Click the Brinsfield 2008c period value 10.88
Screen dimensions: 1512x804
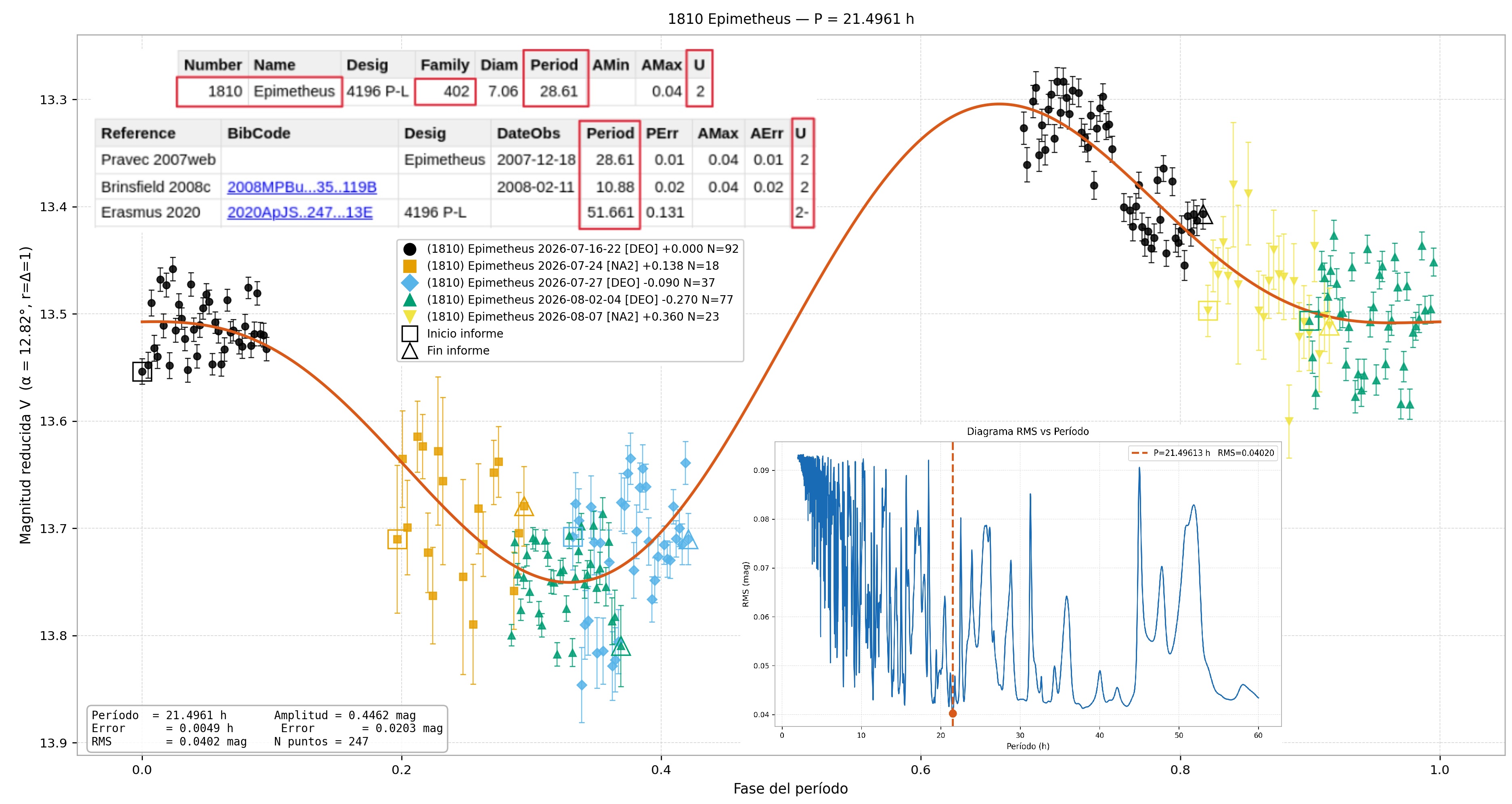click(615, 187)
